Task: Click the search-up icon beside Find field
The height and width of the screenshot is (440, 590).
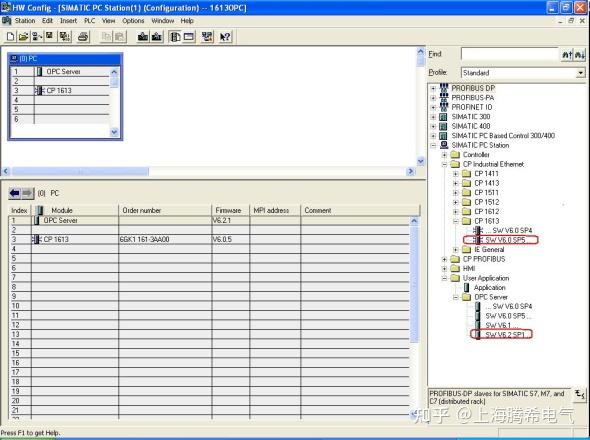Action: tap(567, 55)
